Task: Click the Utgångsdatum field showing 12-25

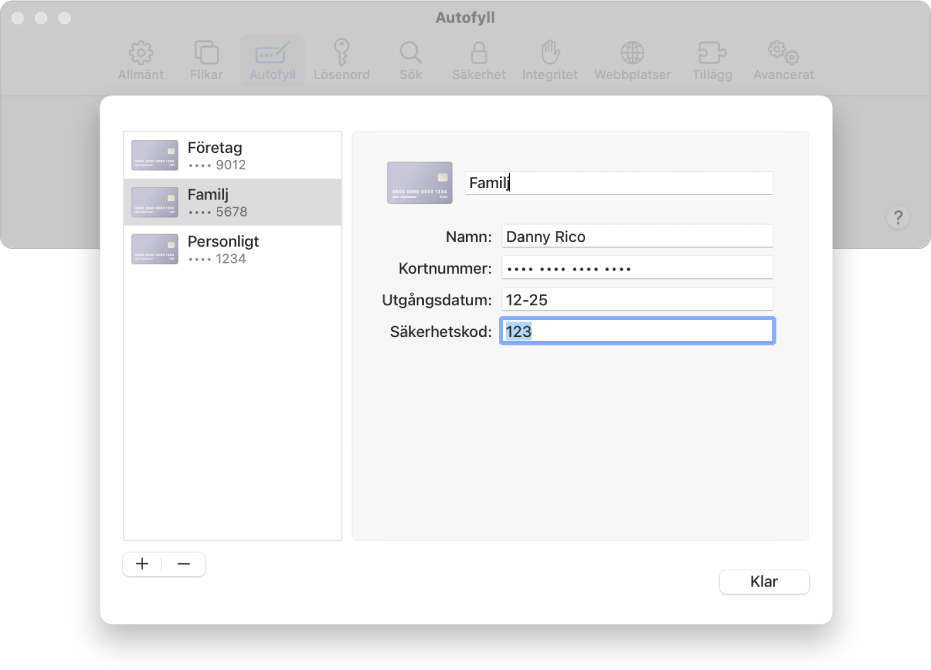Action: point(637,299)
